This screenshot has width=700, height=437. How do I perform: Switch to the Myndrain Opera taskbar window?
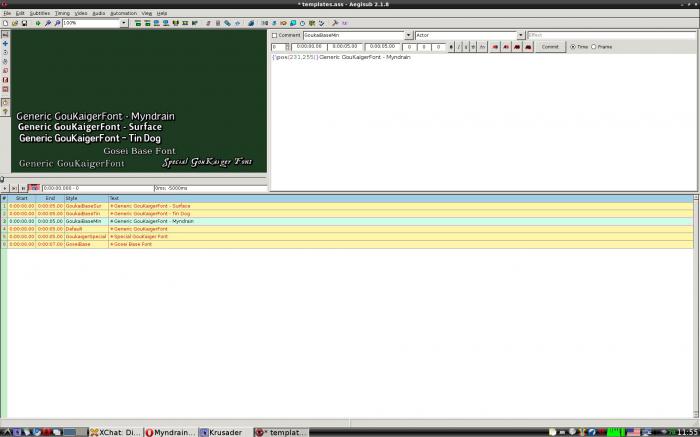[171, 432]
